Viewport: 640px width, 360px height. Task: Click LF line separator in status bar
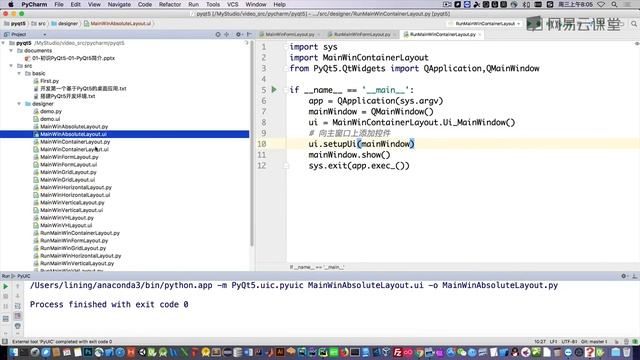click(x=553, y=342)
